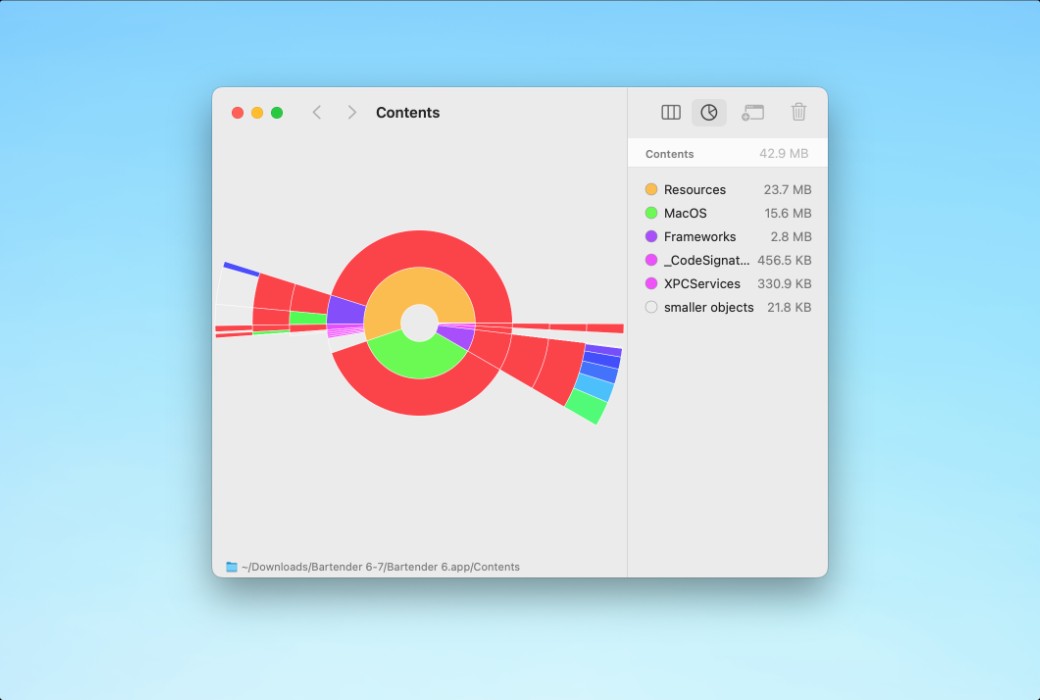Viewport: 1040px width, 700px height.
Task: Go forward with the right chevron
Action: pos(352,113)
